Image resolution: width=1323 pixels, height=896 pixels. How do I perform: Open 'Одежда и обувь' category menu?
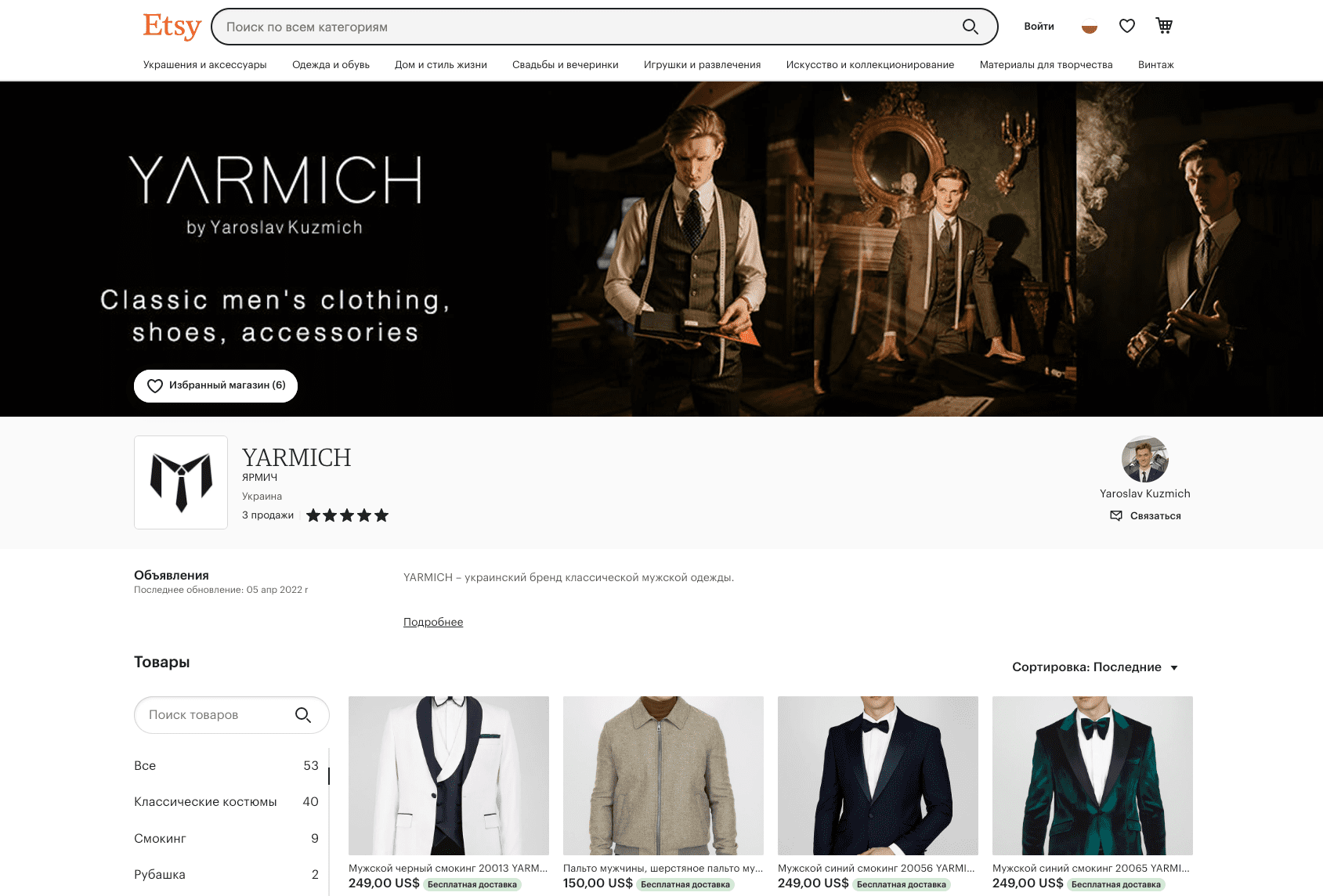pyautogui.click(x=331, y=65)
